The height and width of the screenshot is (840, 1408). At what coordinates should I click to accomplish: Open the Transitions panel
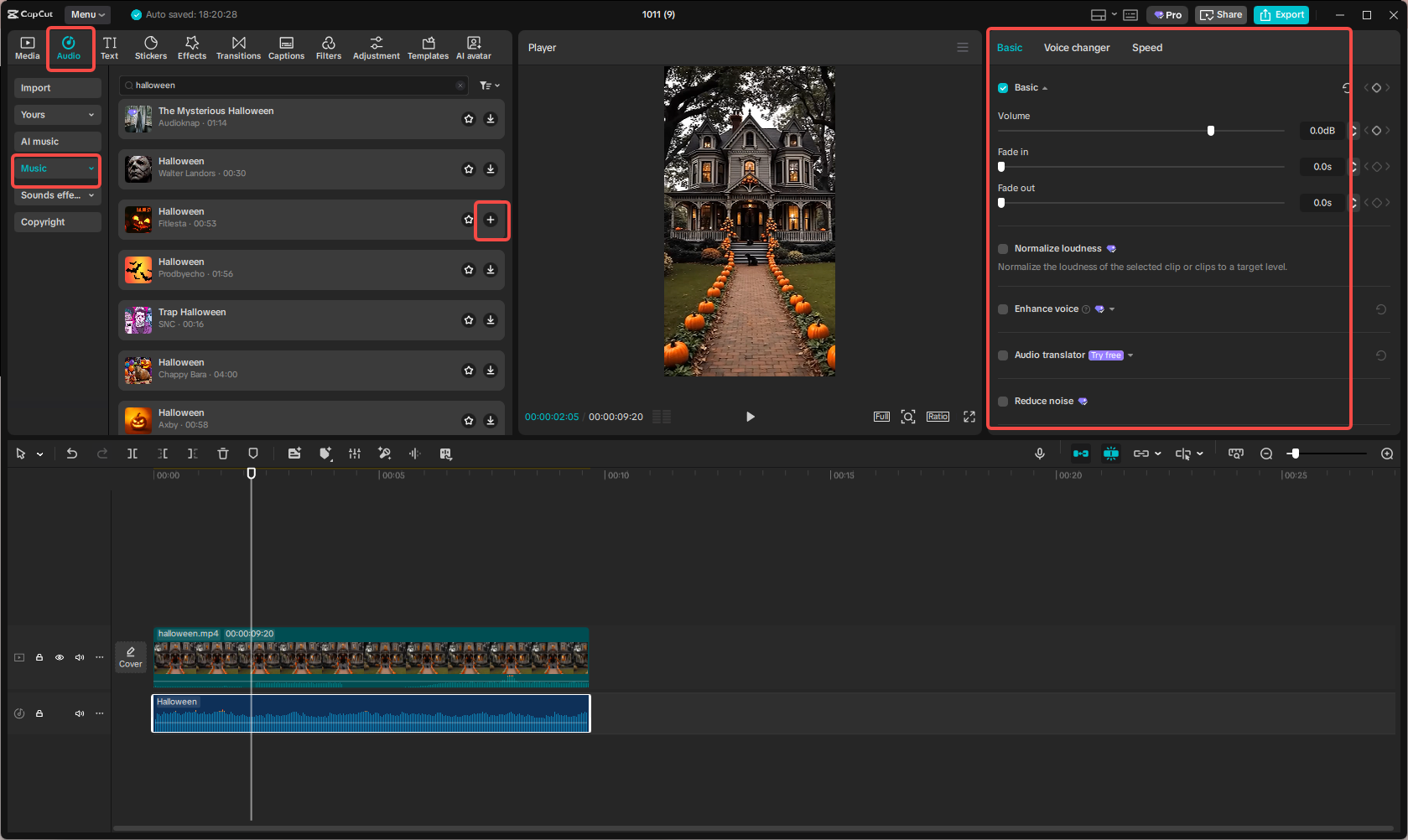pos(238,47)
